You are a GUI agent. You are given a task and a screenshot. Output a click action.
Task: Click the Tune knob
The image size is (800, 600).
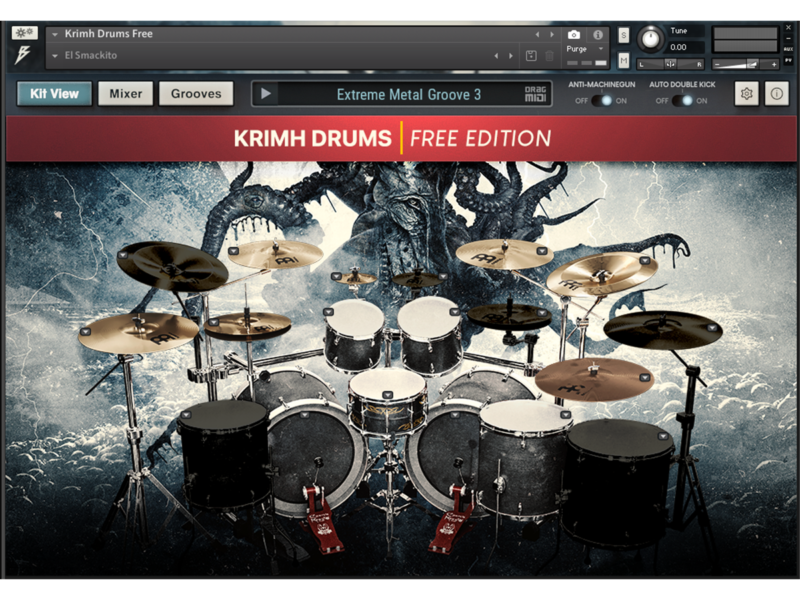point(651,38)
